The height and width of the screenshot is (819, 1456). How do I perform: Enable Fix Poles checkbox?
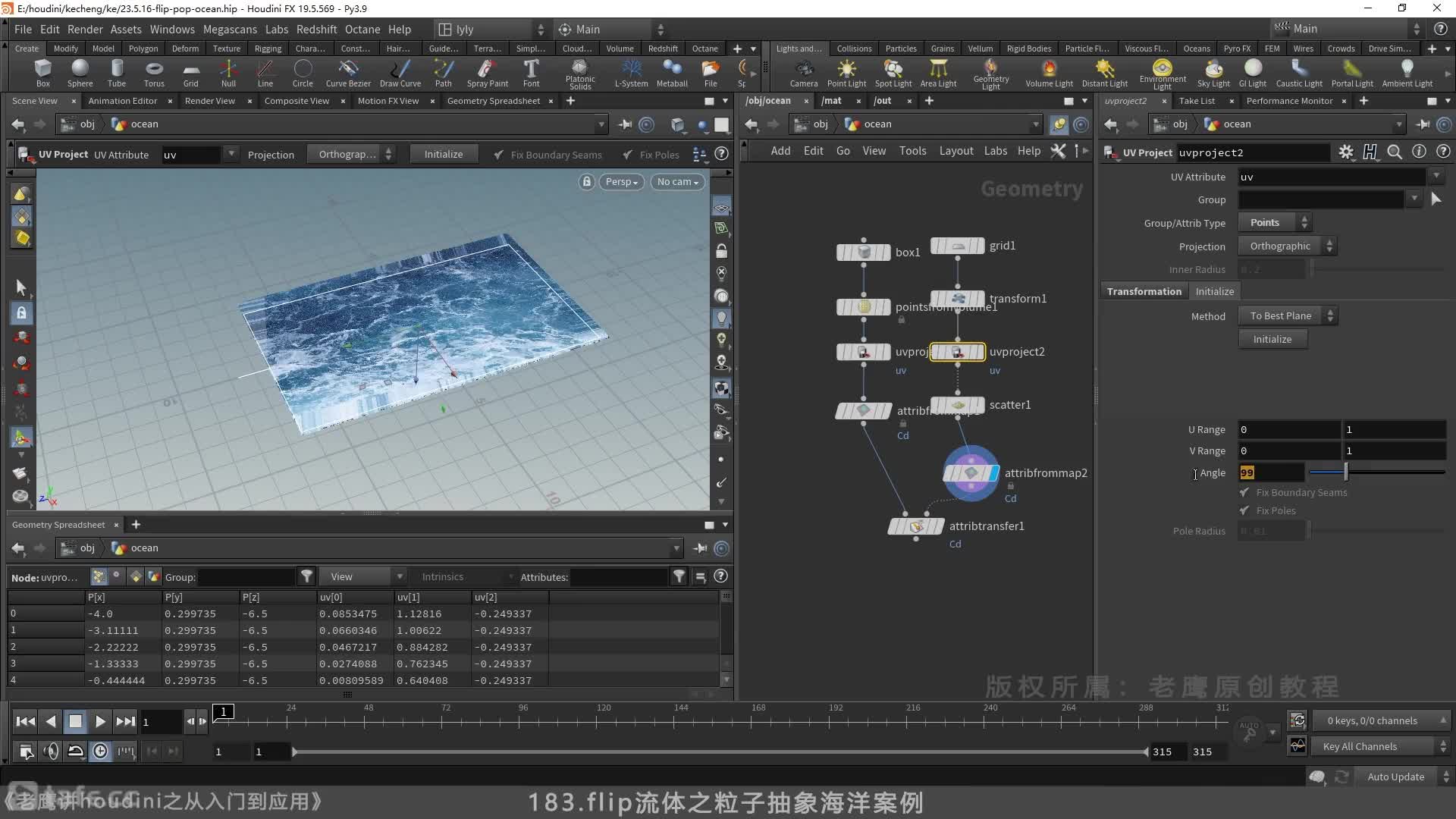[x=1245, y=510]
